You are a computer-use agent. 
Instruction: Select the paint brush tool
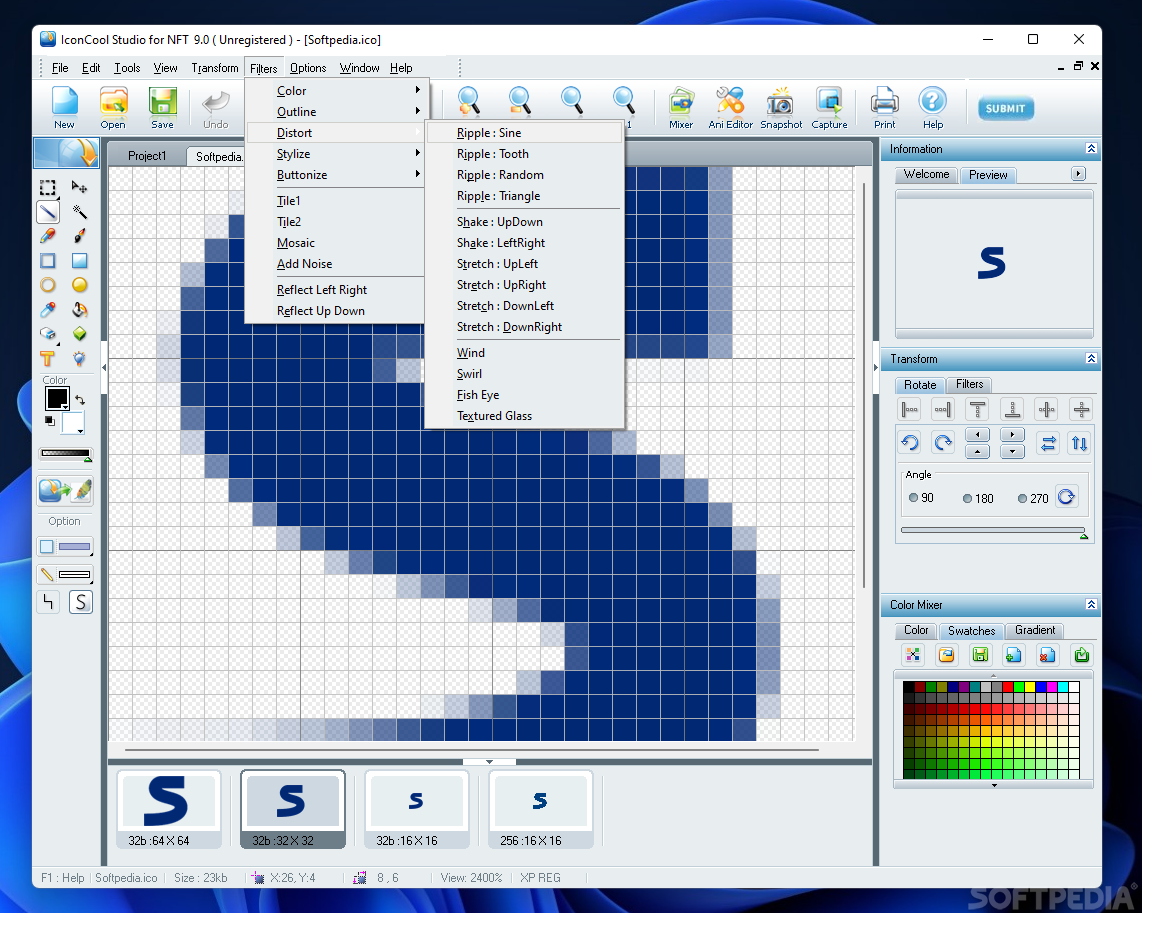79,237
